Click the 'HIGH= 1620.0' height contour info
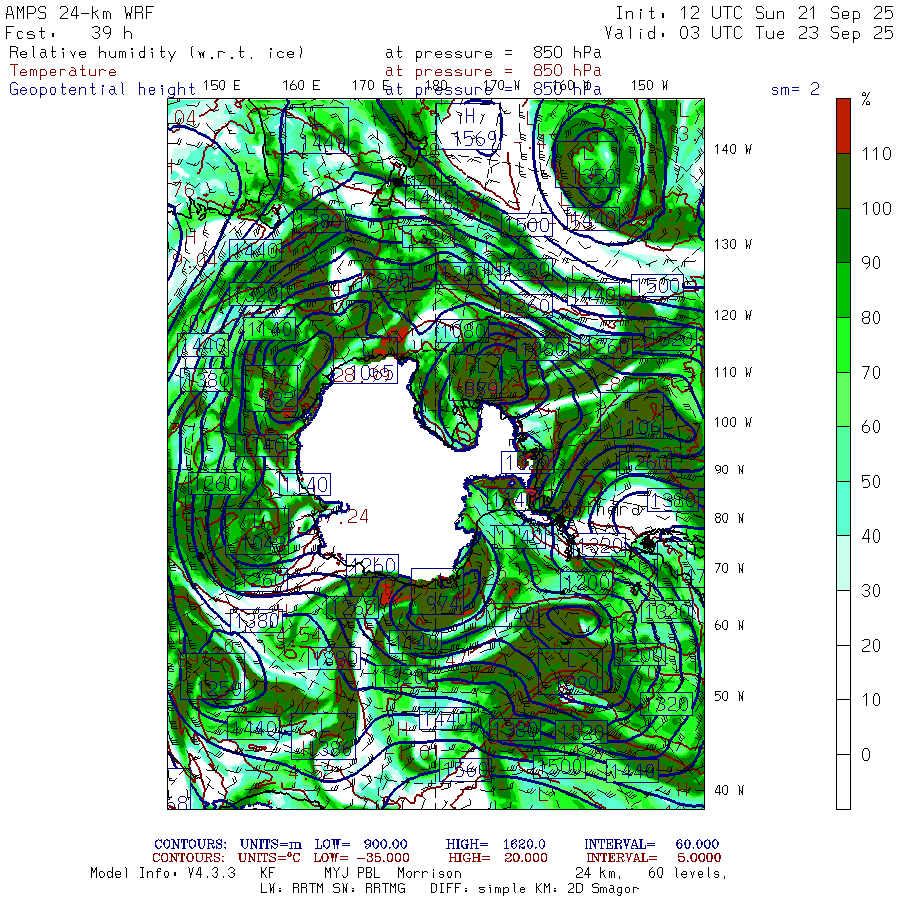Screen dimensions: 900x900 495,844
